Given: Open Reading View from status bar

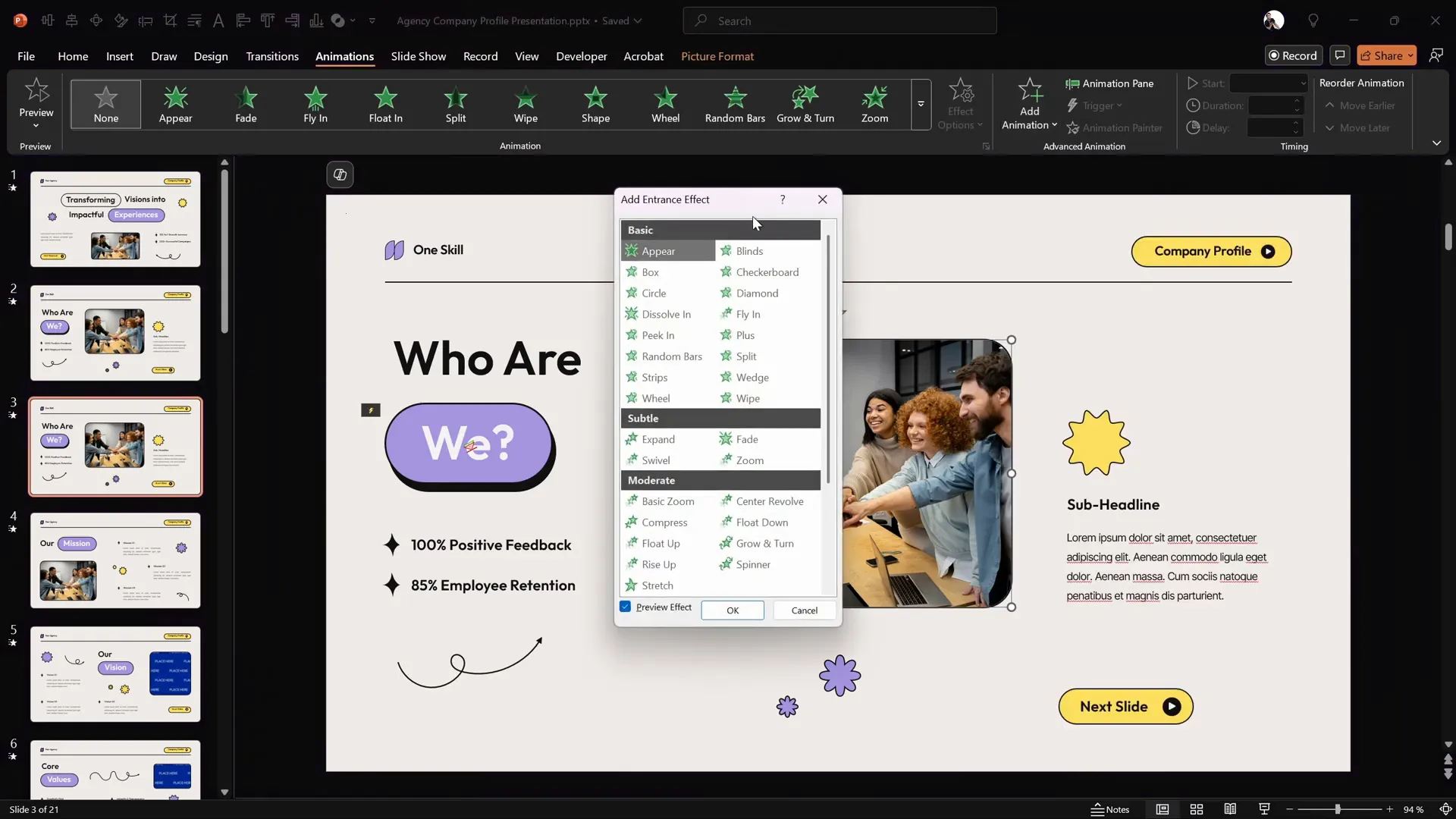Looking at the screenshot, I should [1230, 809].
